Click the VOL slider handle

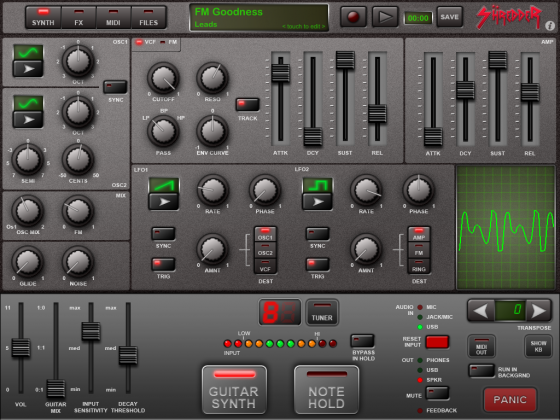point(21,347)
